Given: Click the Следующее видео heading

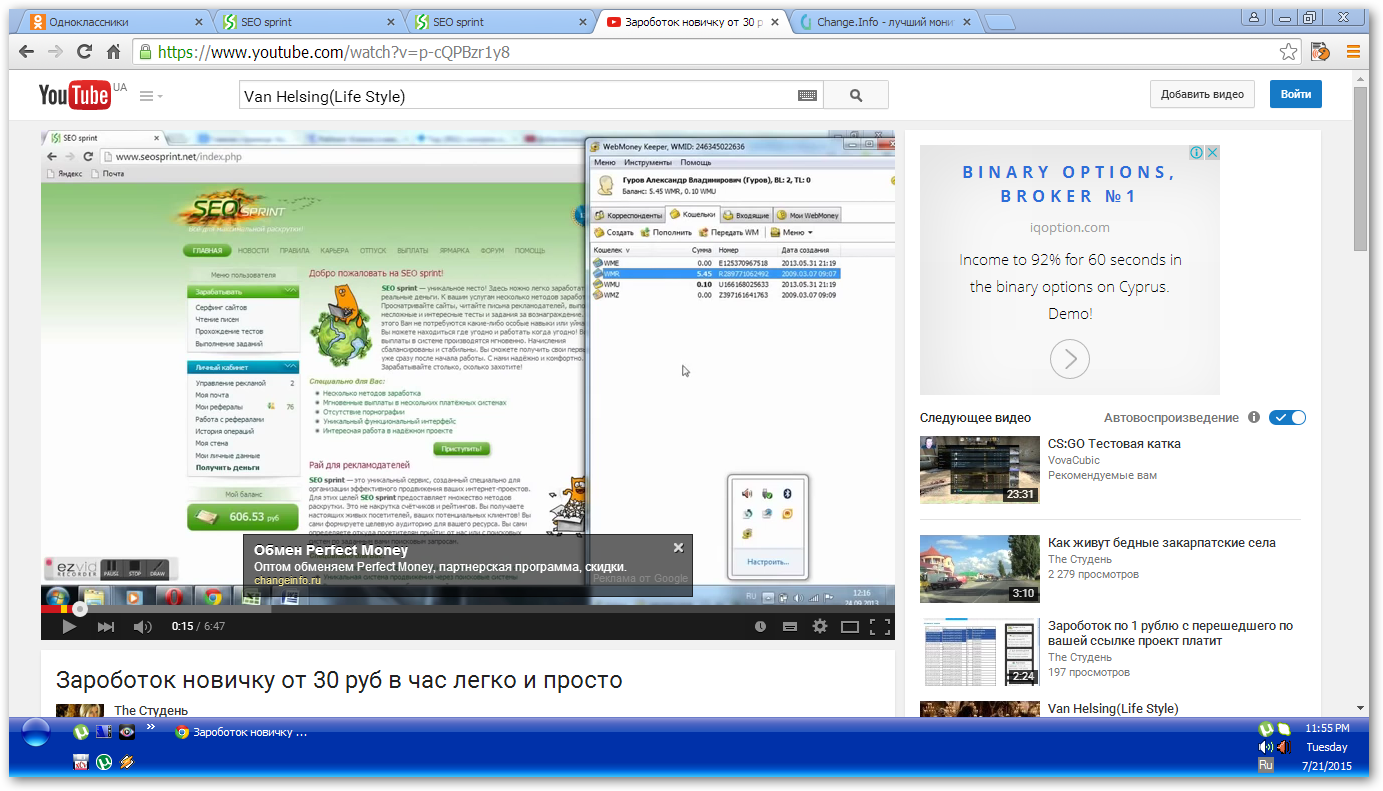Looking at the screenshot, I should click(x=975, y=418).
